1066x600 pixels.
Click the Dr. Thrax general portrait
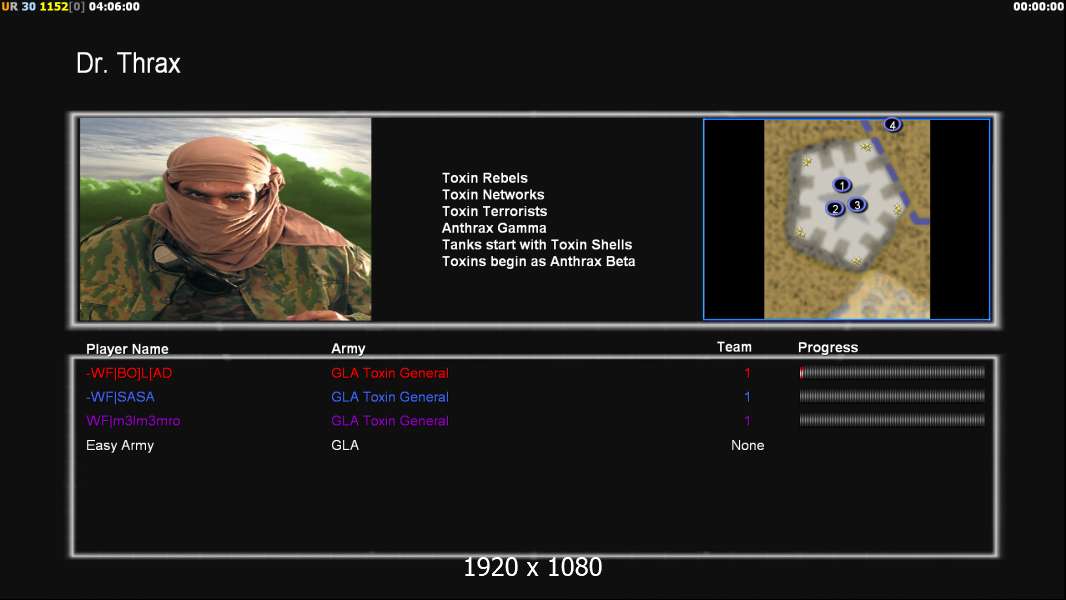(x=226, y=219)
